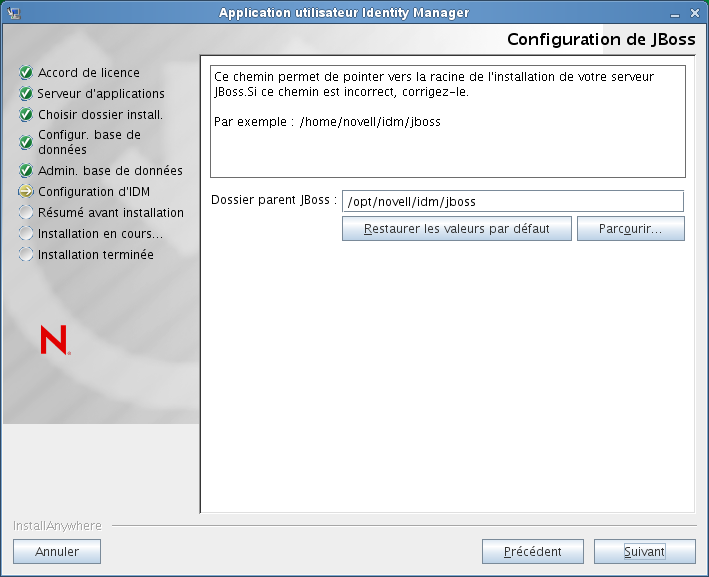Click the circle icon beside Installation en cours
This screenshot has height=577, width=709.
pyautogui.click(x=26, y=234)
